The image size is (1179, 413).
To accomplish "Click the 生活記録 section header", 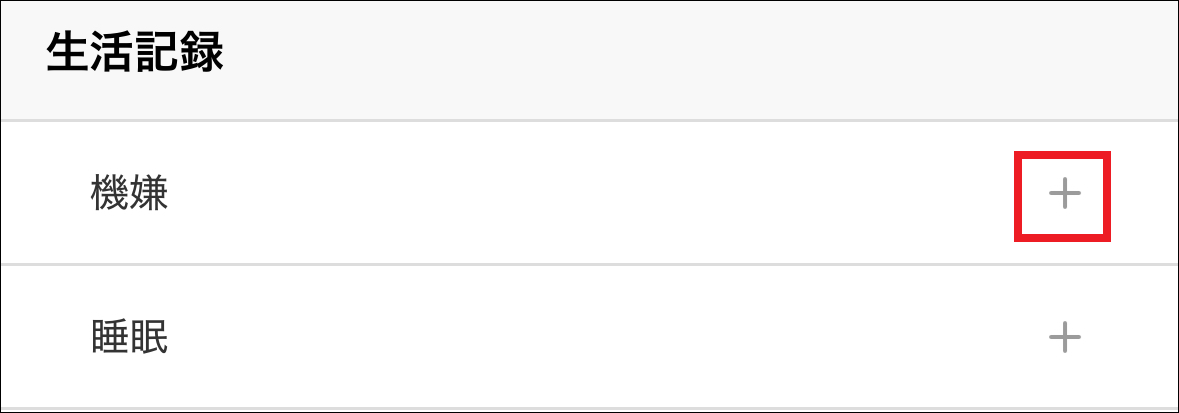I will coord(134,55).
